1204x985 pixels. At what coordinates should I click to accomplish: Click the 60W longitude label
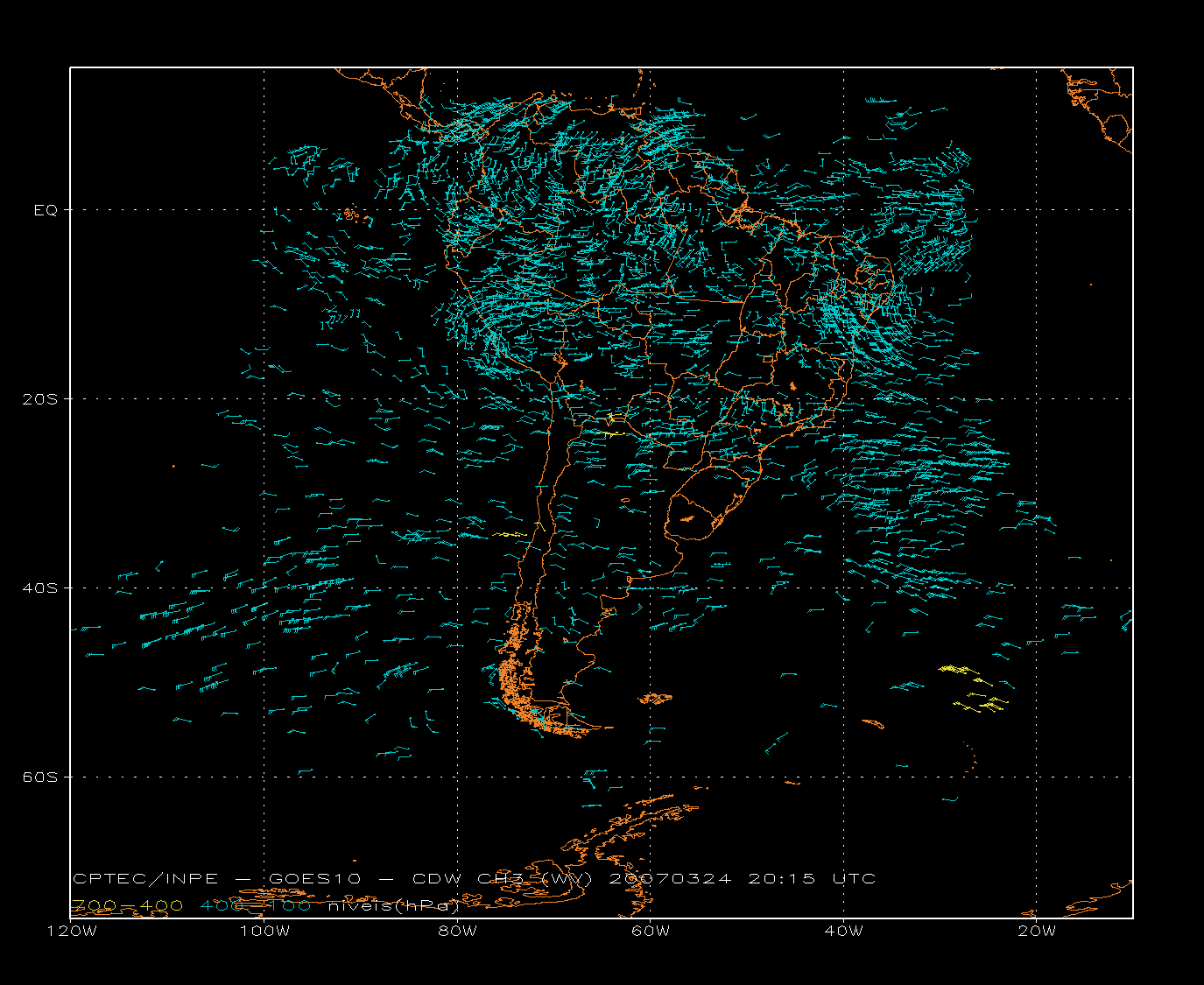coord(651,931)
